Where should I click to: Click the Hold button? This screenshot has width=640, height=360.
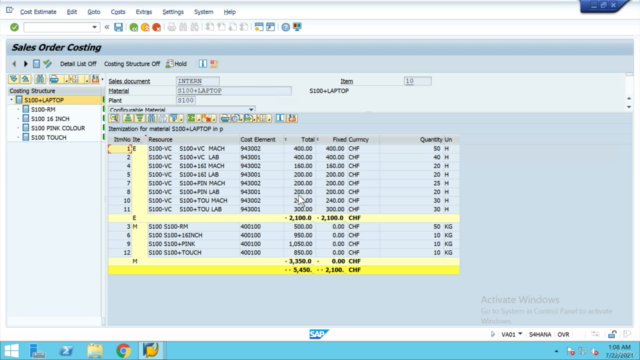[176, 64]
